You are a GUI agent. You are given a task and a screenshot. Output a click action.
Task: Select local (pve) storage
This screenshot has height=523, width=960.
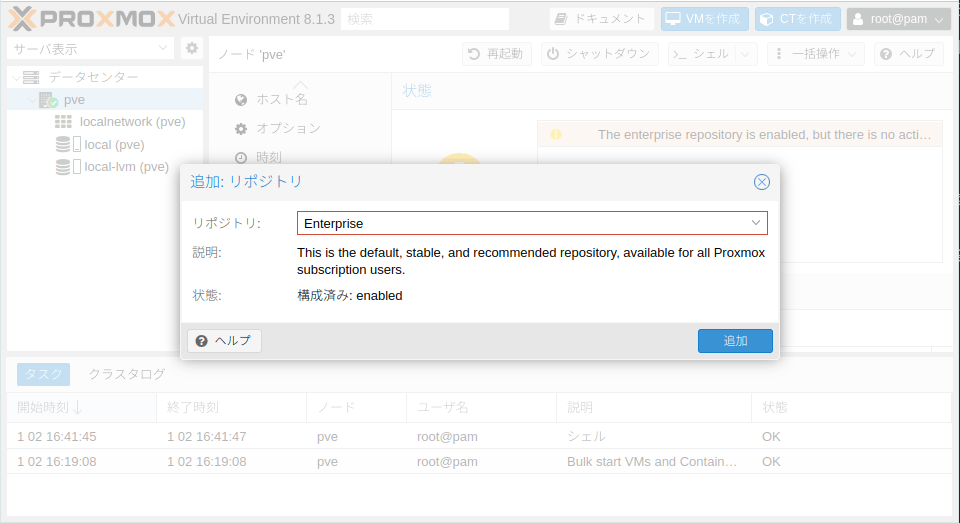(x=114, y=145)
